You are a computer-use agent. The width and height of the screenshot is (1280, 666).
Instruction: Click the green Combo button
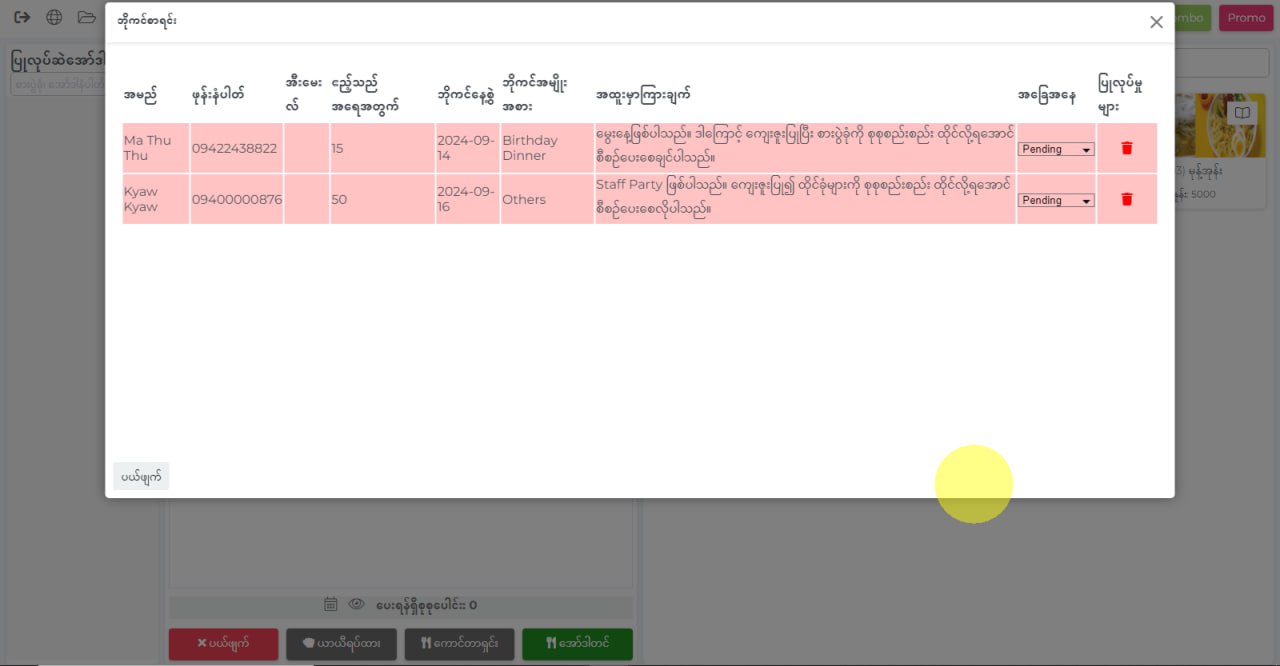(x=1190, y=18)
